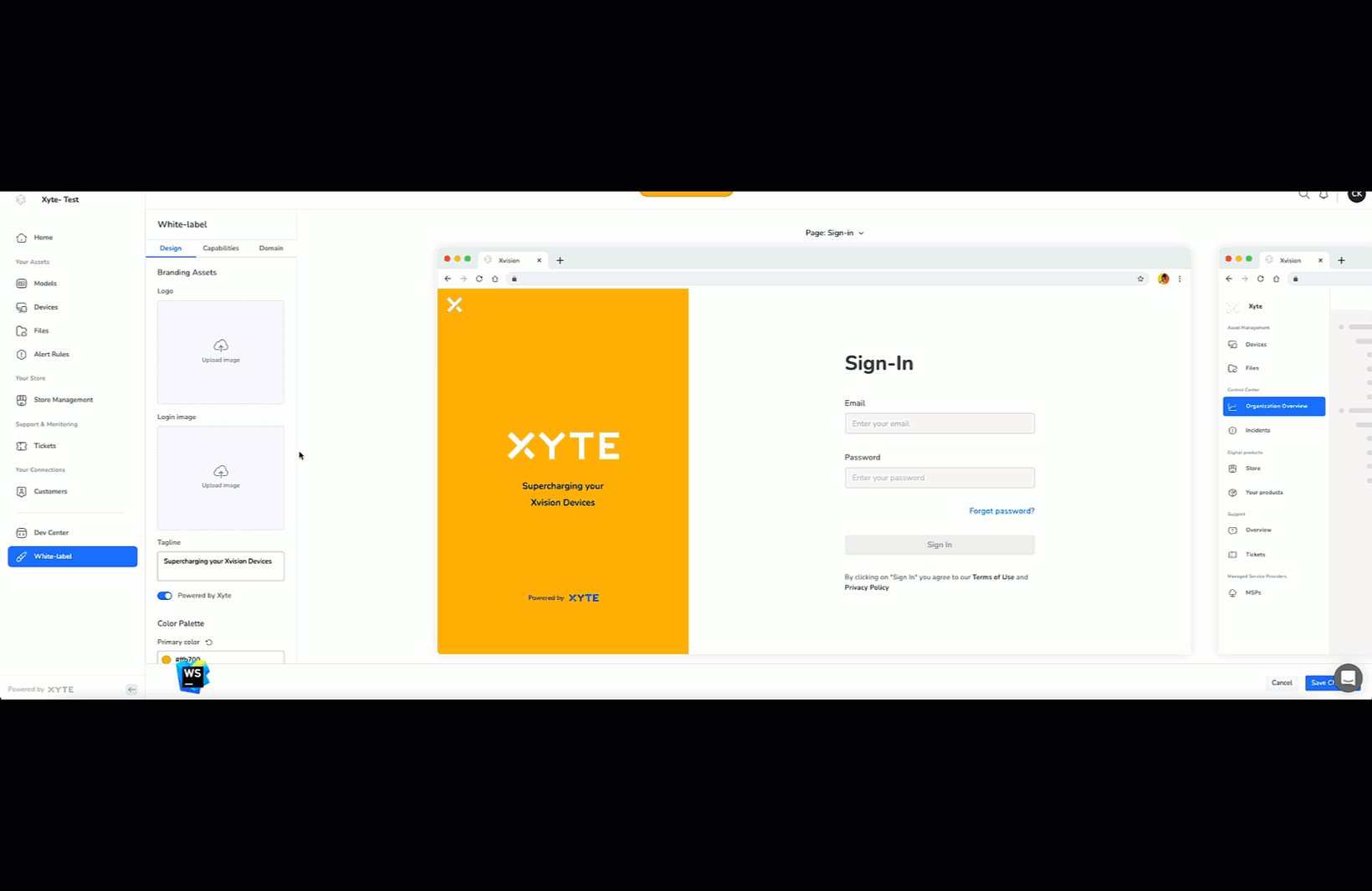Screen dimensions: 1372x891
Task: Click the Tickets icon in the main left sidebar
Action: [x=22, y=446]
